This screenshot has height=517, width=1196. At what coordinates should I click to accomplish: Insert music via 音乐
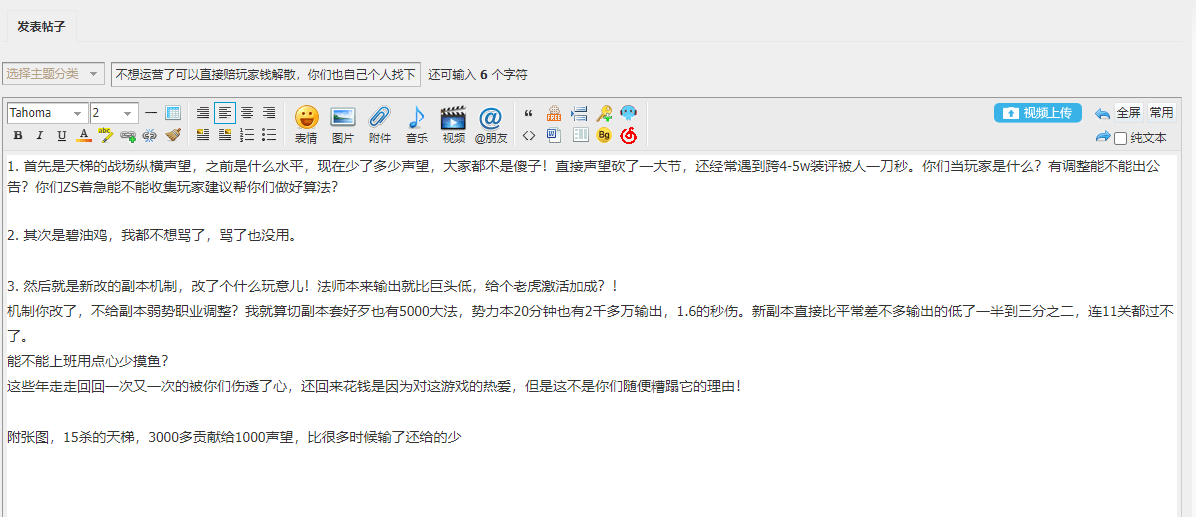[x=416, y=124]
